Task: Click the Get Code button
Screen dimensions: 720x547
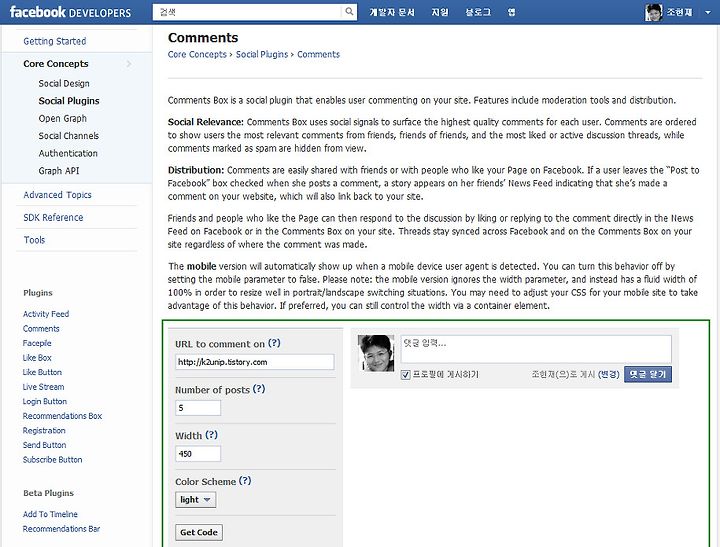Action: pos(199,532)
